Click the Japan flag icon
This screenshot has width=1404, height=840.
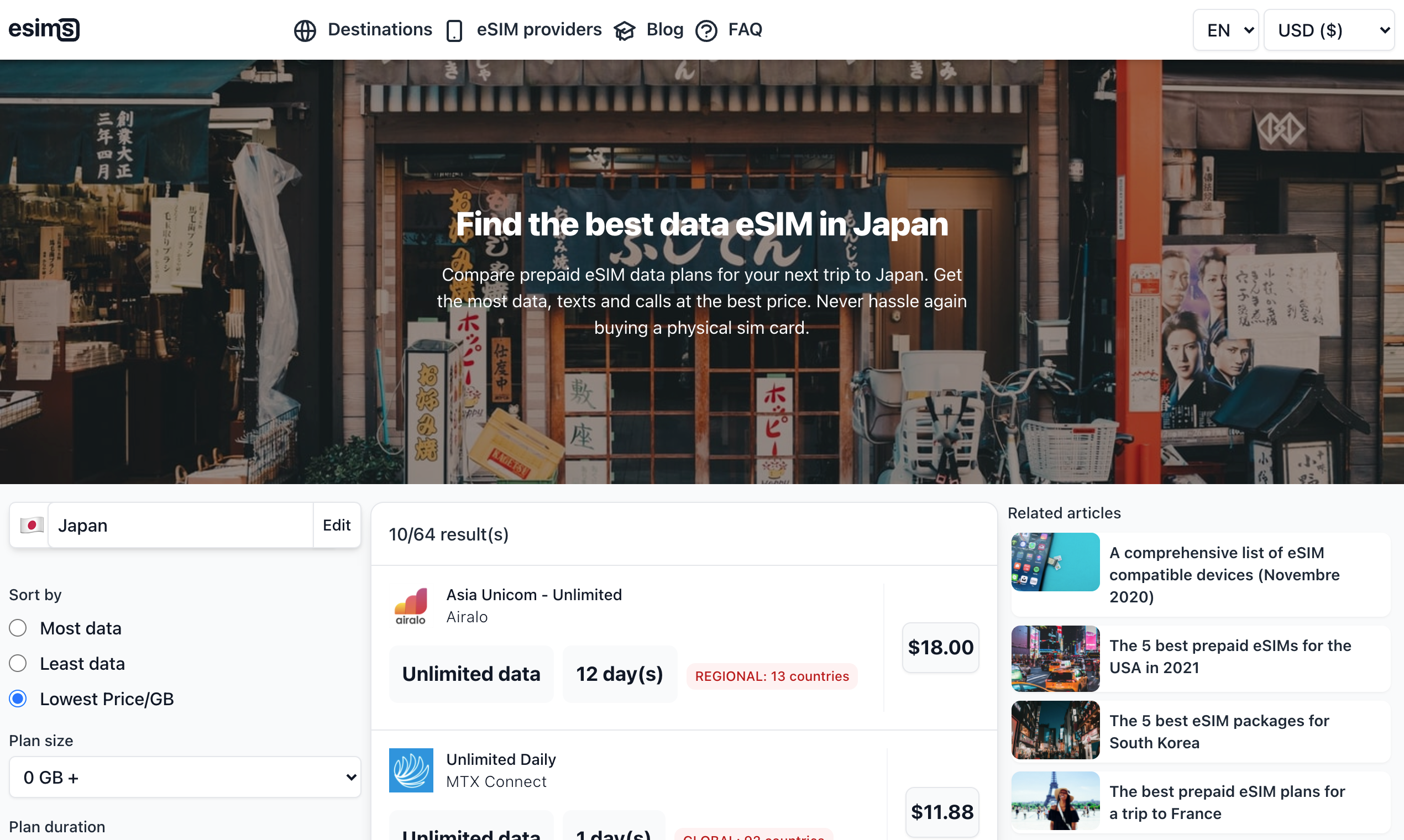click(x=32, y=526)
